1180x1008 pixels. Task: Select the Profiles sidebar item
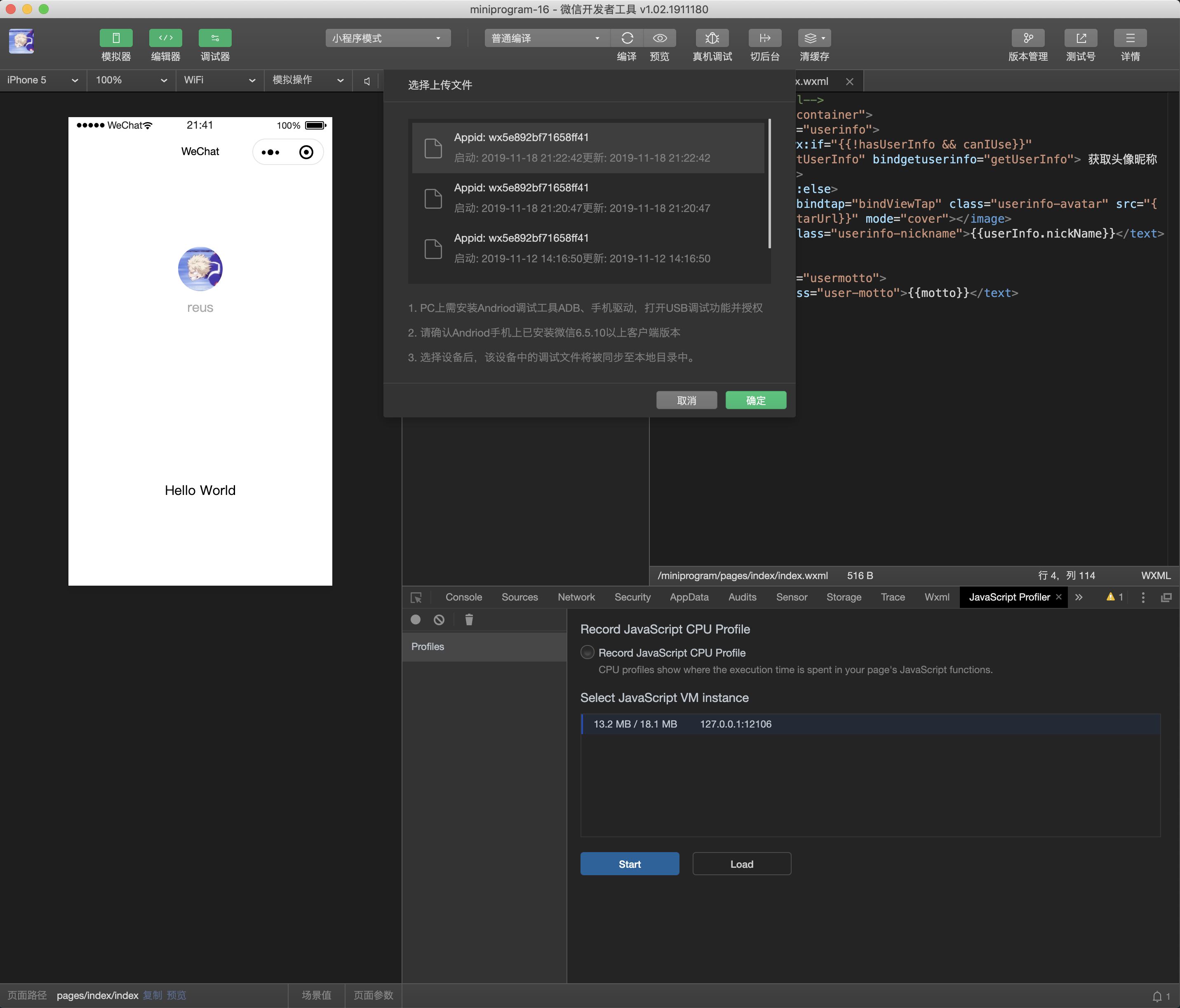pos(484,647)
